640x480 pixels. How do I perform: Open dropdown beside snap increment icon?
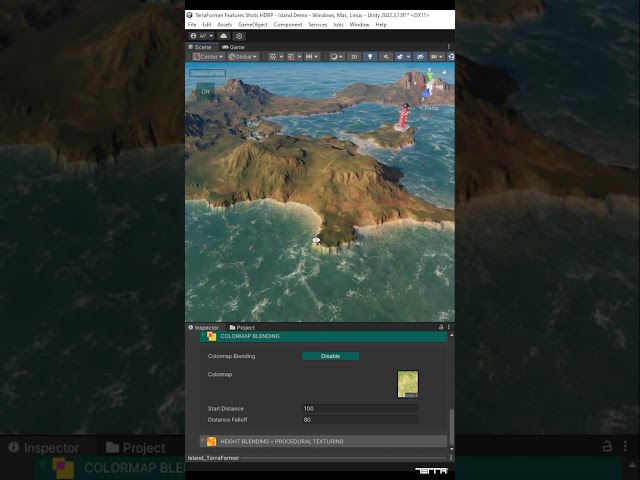pos(316,57)
